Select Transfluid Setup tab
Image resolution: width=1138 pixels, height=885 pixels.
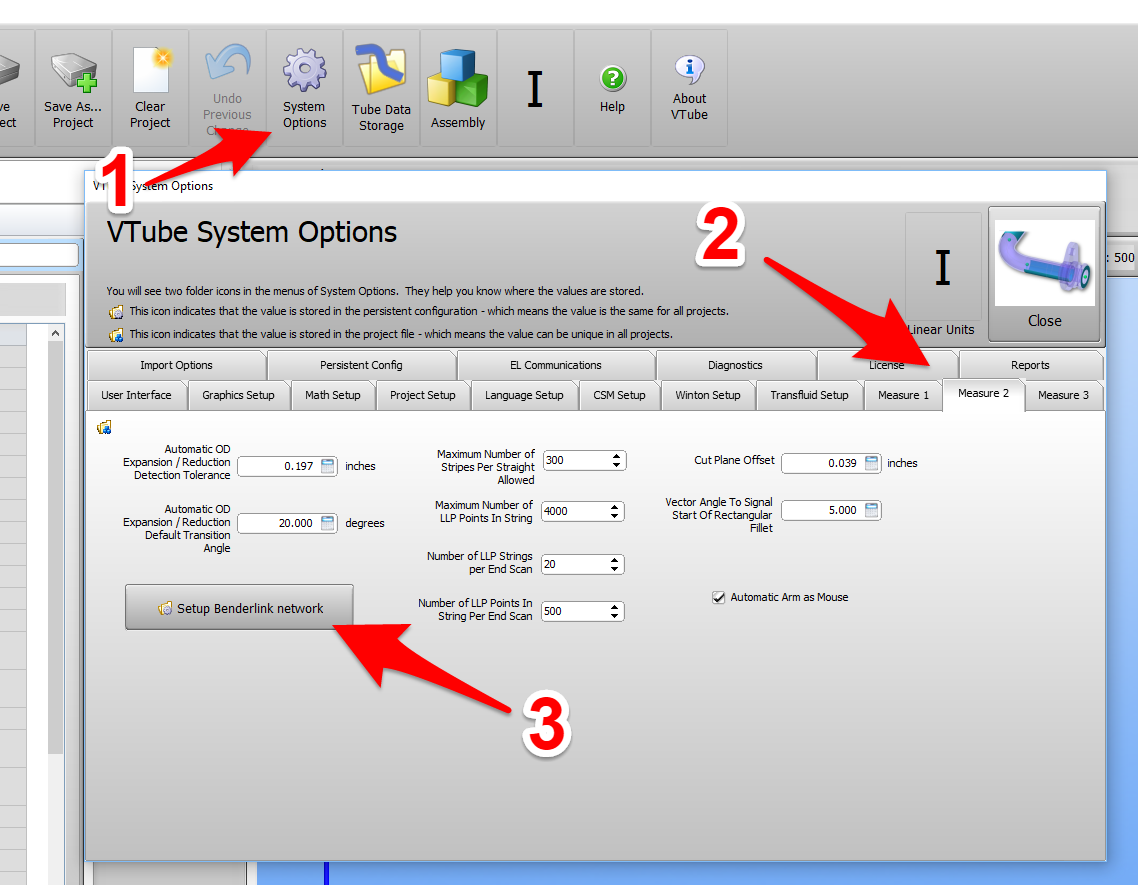[x=809, y=396]
